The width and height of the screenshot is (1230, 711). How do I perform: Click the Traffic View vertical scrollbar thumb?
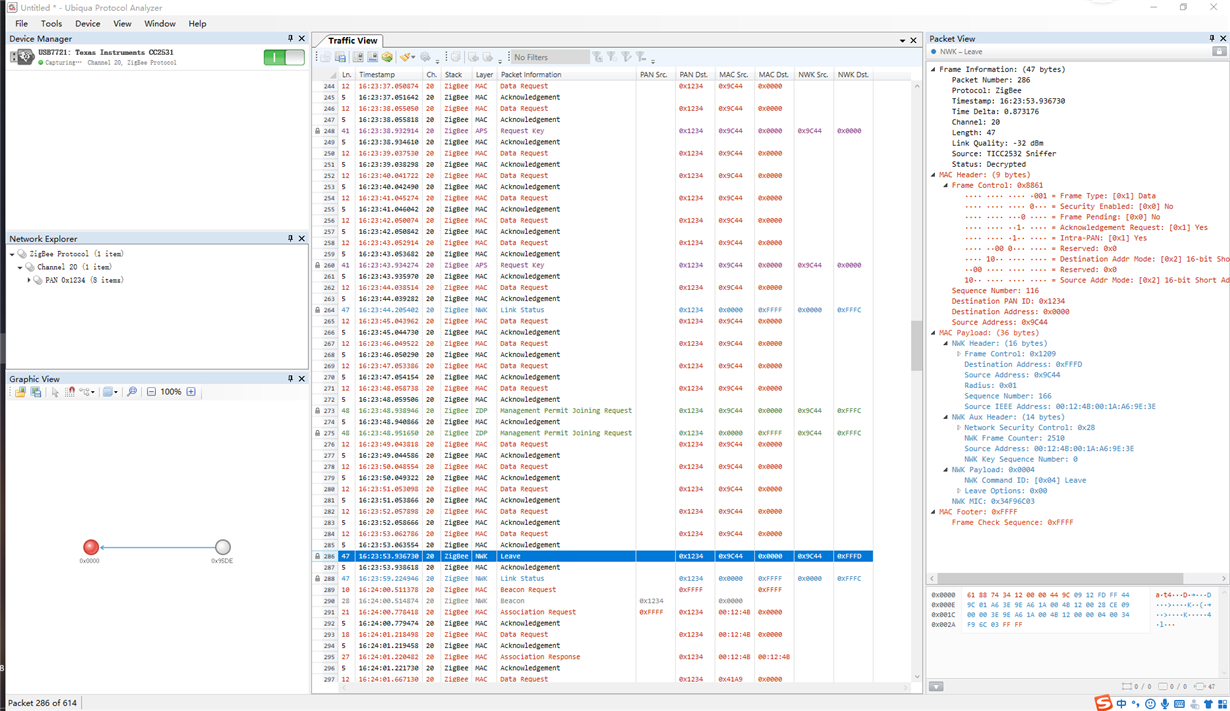coord(916,346)
